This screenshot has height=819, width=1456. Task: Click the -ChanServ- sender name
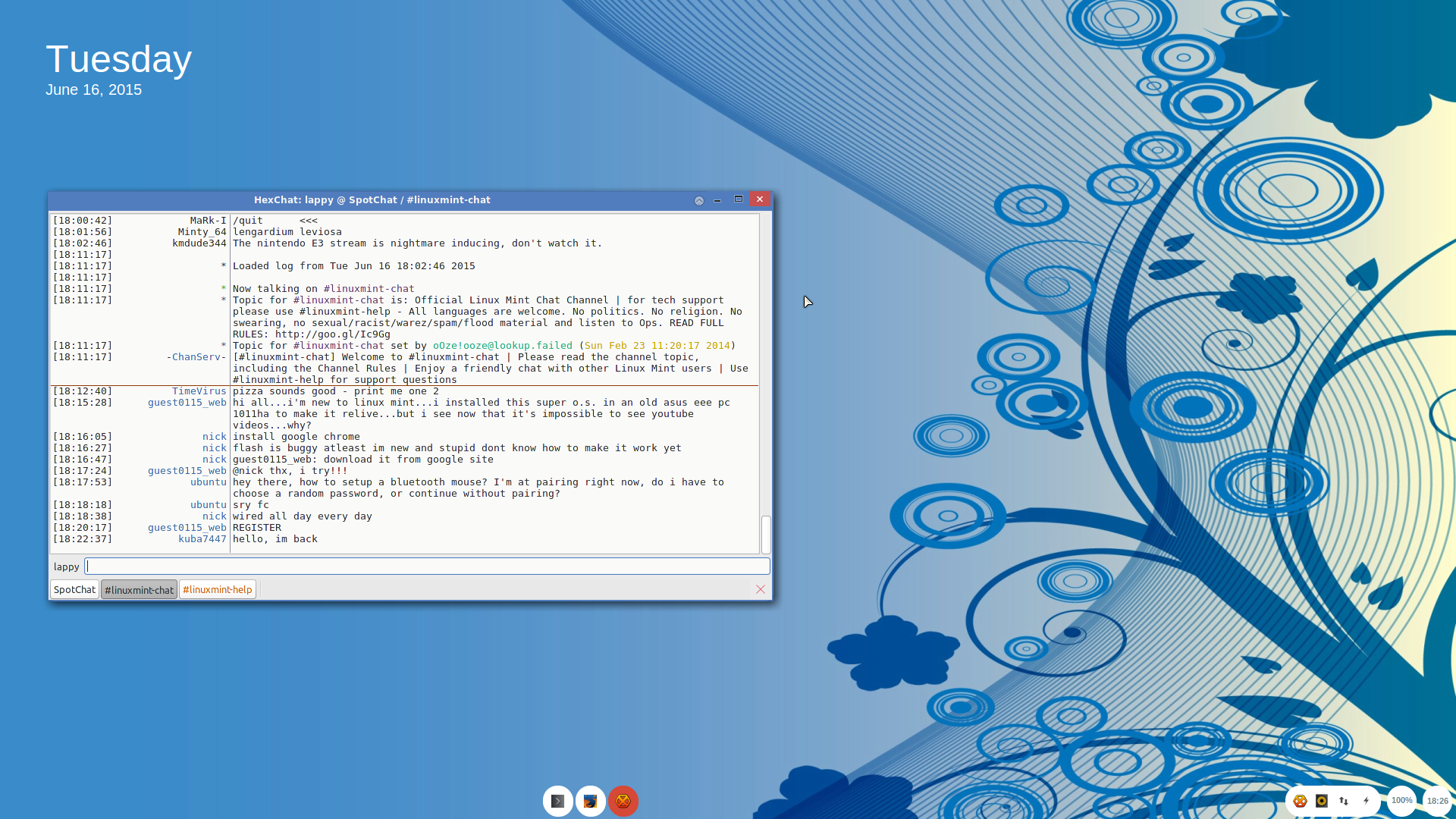click(x=196, y=357)
